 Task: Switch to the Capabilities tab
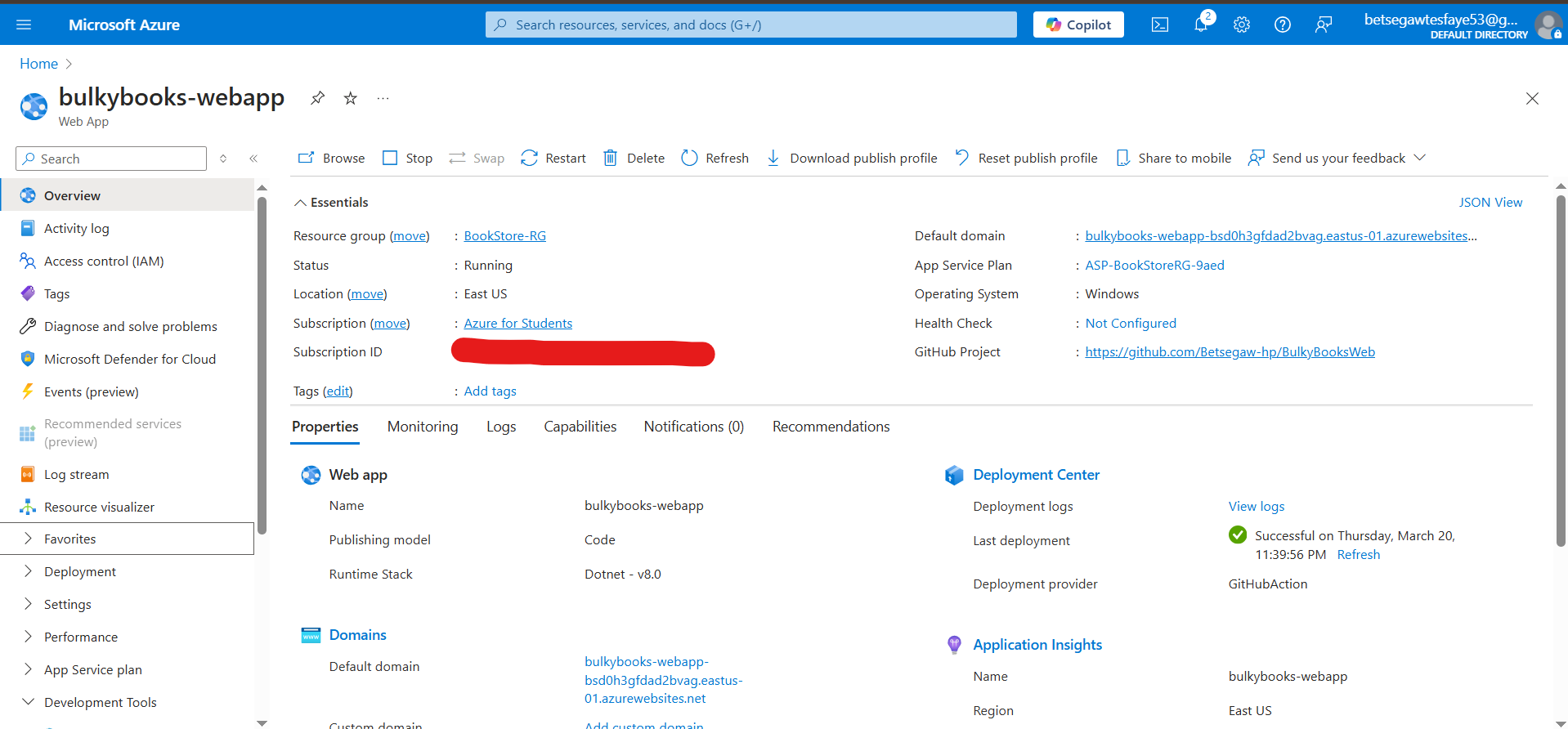tap(580, 427)
